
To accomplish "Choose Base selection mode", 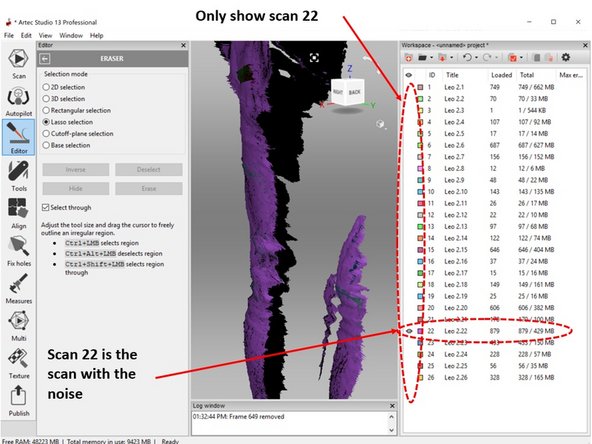I will click(66, 145).
